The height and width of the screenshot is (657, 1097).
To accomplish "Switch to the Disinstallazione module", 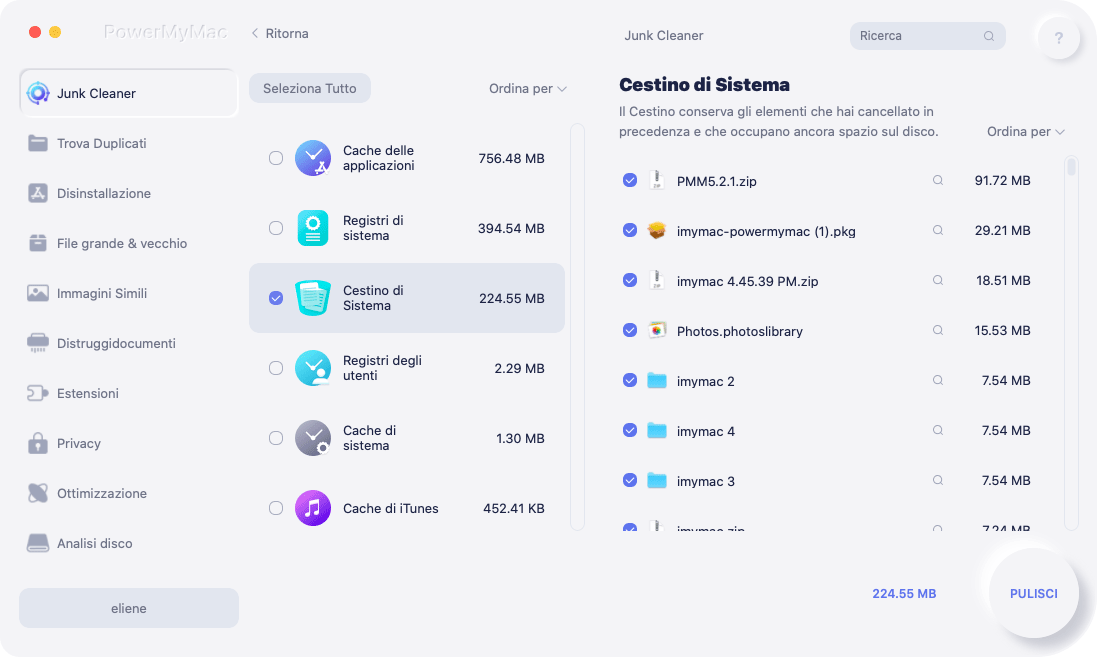I will (129, 193).
